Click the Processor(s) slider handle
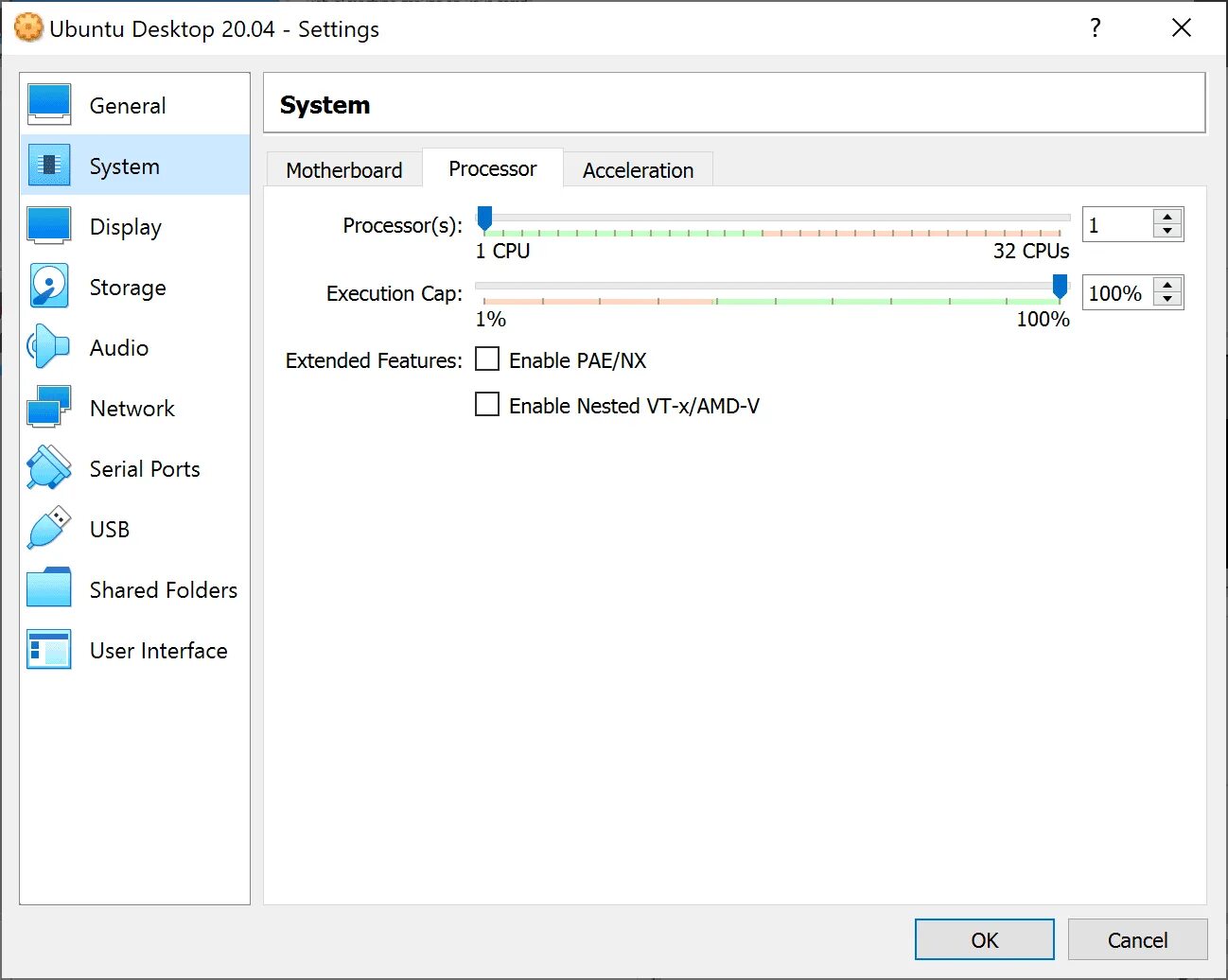Viewport: 1228px width, 980px height. point(484,219)
